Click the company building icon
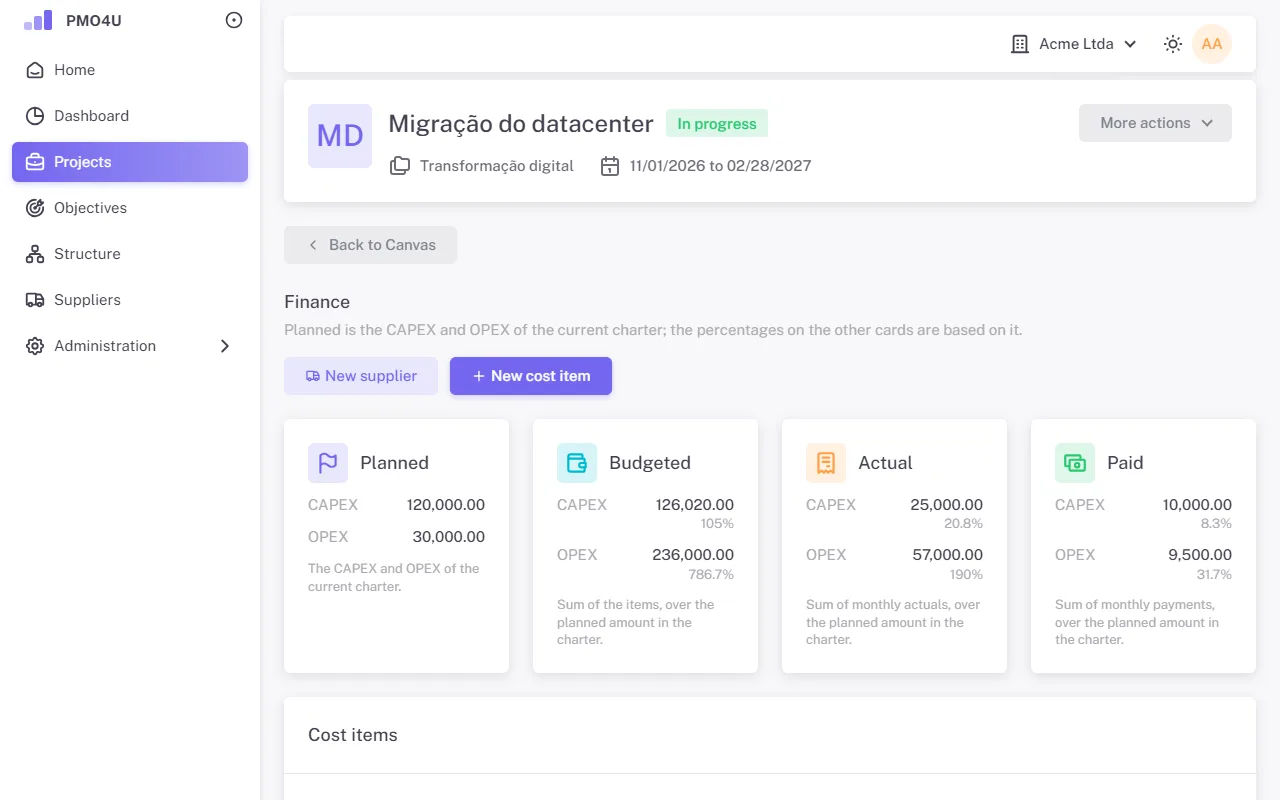 [1020, 44]
